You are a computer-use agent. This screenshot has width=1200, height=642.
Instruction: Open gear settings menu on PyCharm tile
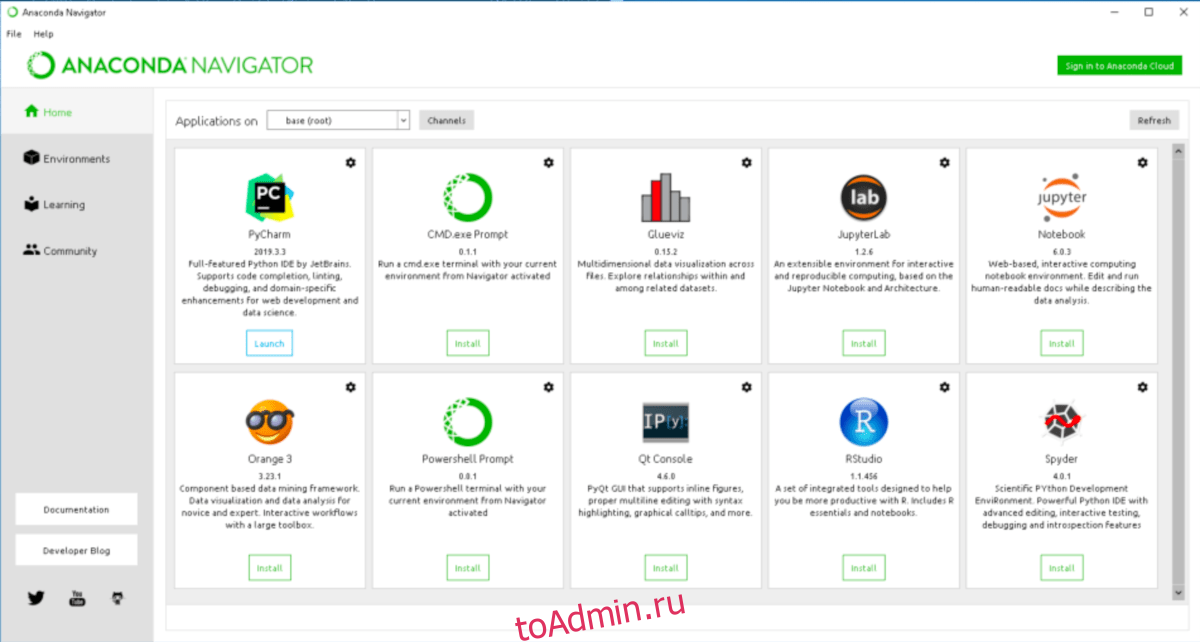(350, 162)
